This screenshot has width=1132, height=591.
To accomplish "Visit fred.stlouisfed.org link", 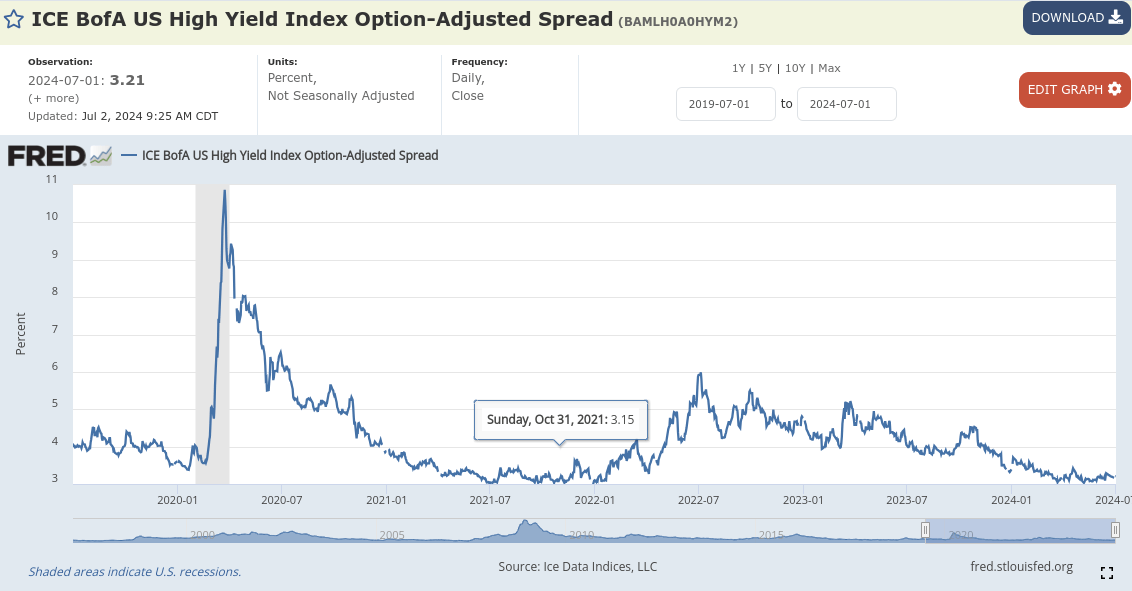I will 1024,566.
